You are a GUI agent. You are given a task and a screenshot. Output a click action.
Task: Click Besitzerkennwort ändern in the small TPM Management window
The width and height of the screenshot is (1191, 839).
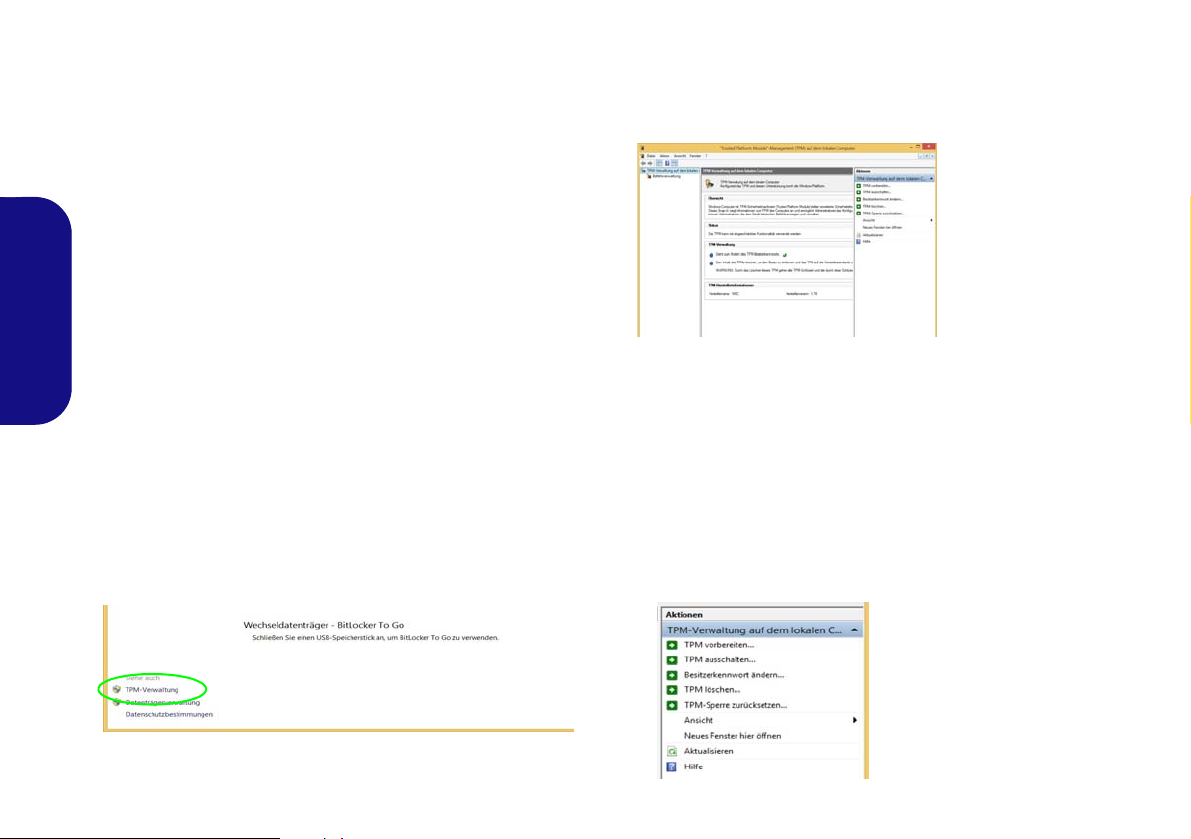point(883,199)
